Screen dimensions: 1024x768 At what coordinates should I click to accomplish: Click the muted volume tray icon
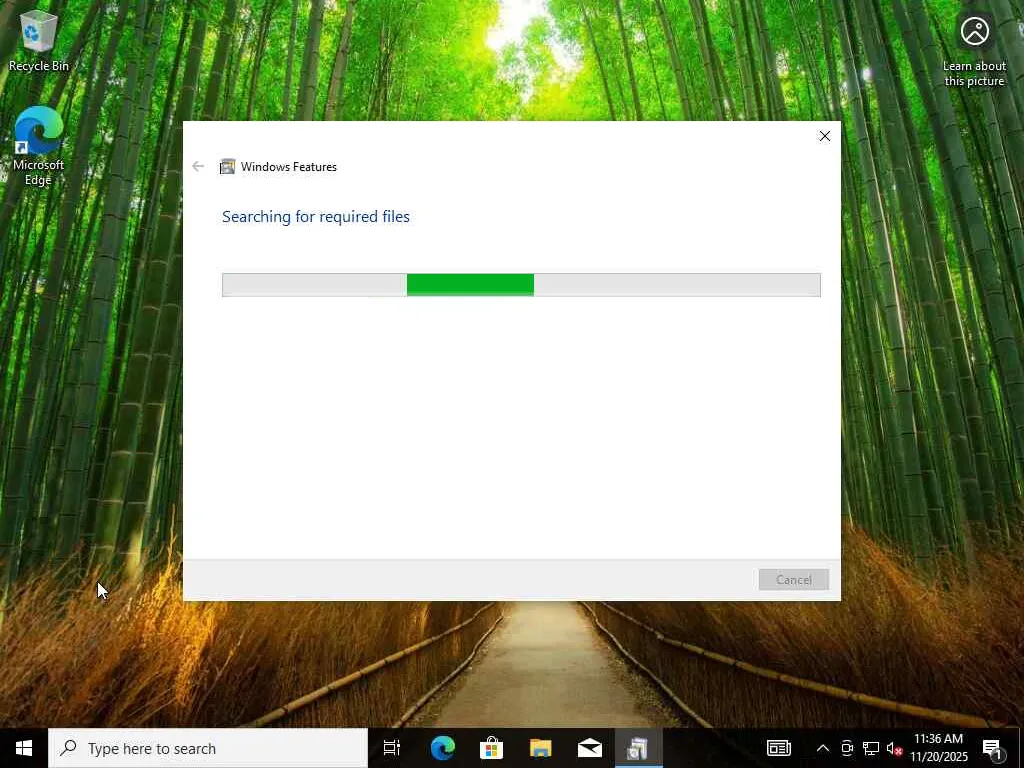tap(894, 748)
